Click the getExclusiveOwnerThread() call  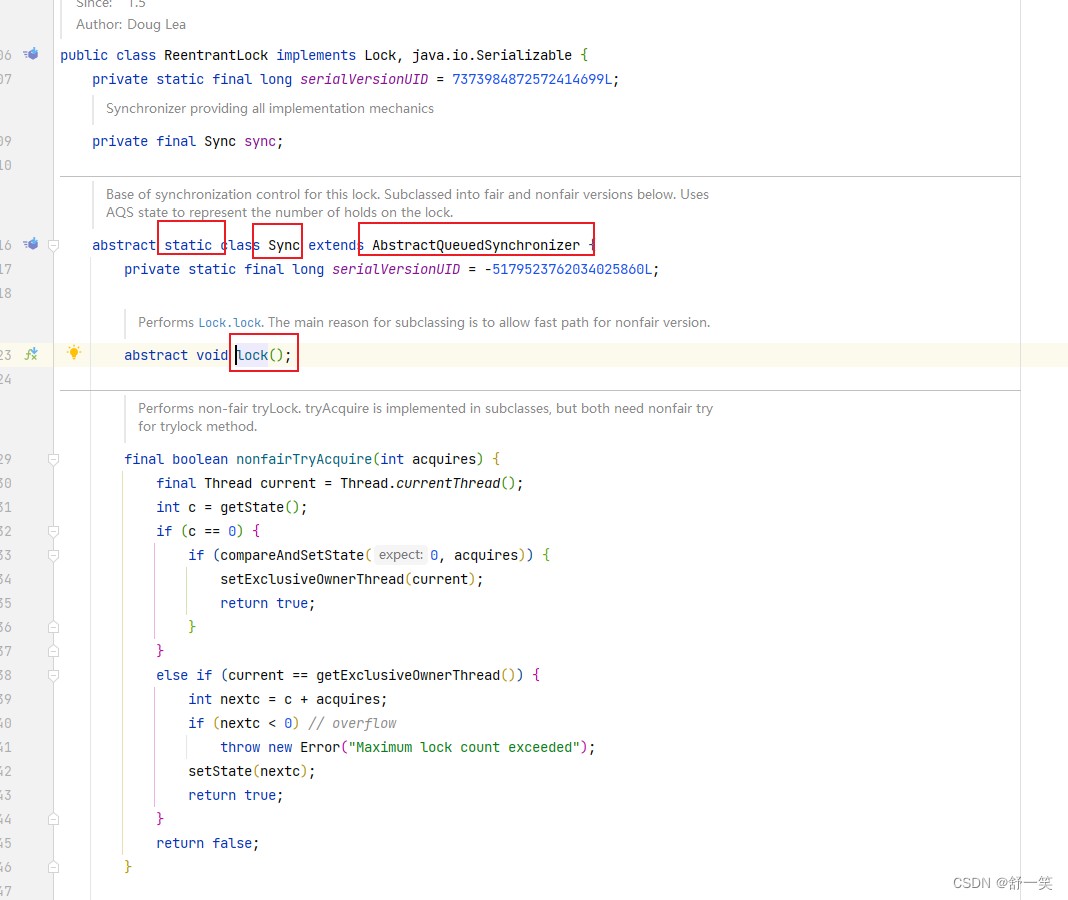[415, 675]
